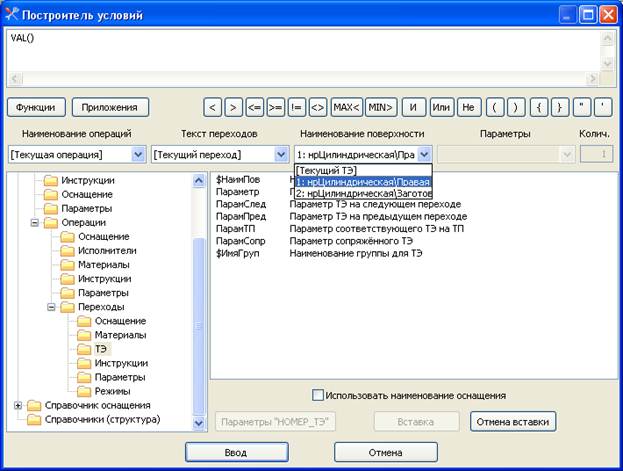Insert an opening curly brace
This screenshot has height=471, width=623.
[x=539, y=107]
